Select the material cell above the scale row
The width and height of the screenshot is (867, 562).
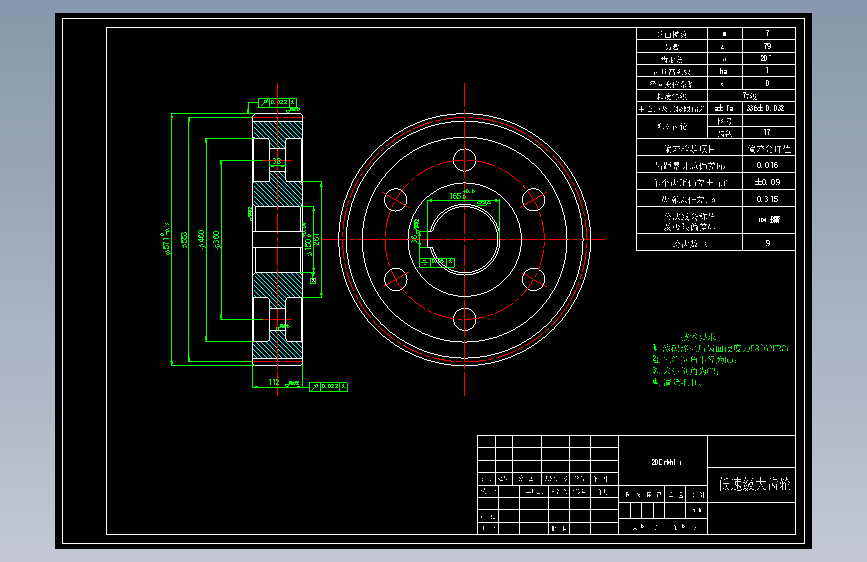coord(663,462)
